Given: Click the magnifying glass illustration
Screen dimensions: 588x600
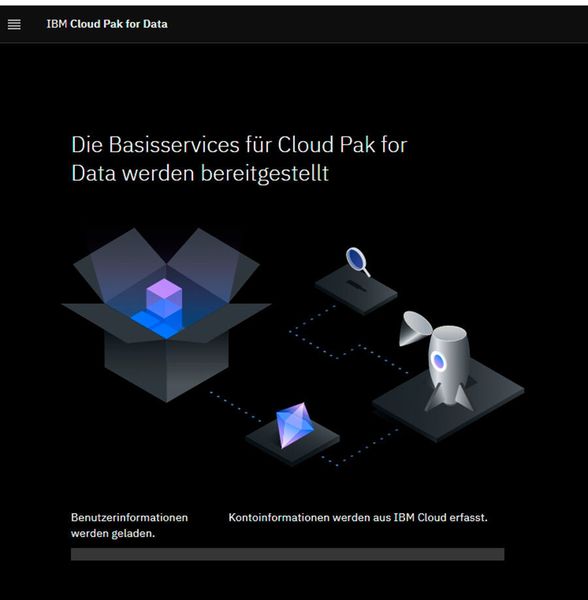Looking at the screenshot, I should point(358,261).
